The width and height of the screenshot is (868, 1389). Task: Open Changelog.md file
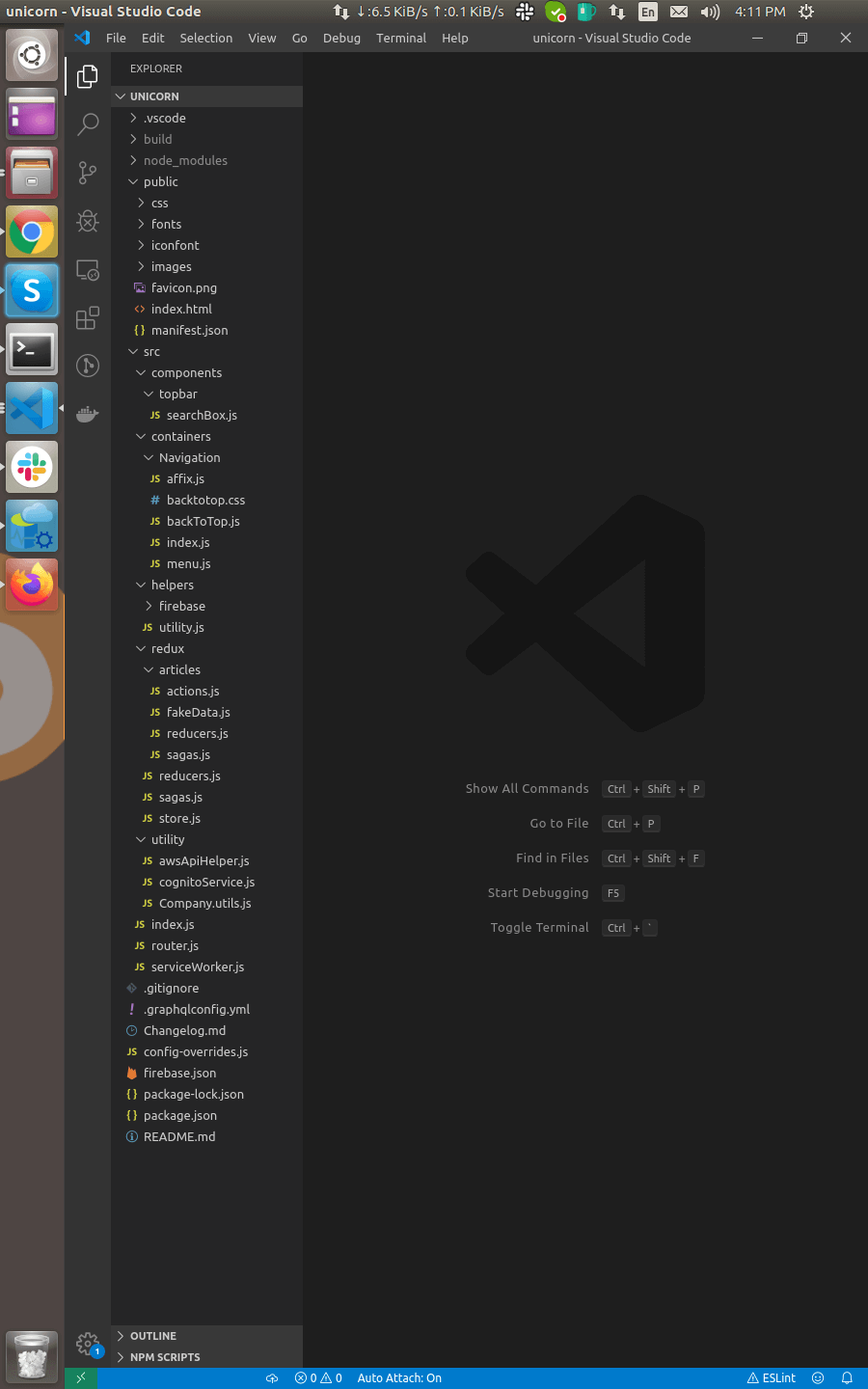(206, 1030)
